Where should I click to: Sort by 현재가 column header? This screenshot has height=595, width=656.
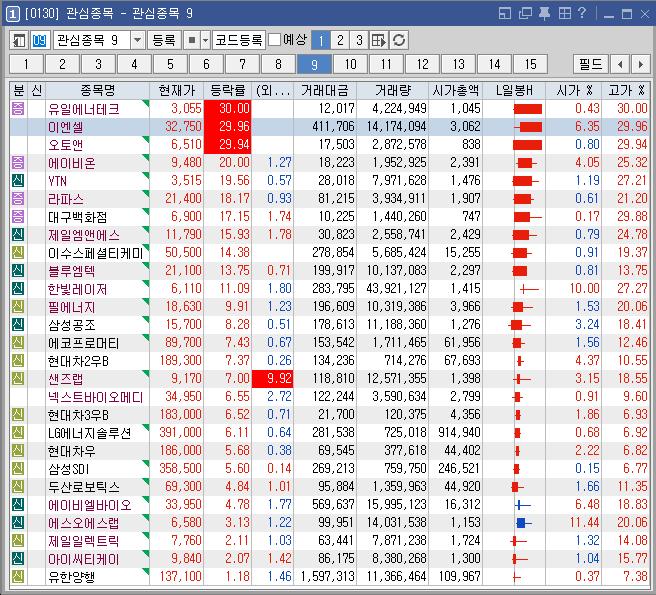coord(177,90)
